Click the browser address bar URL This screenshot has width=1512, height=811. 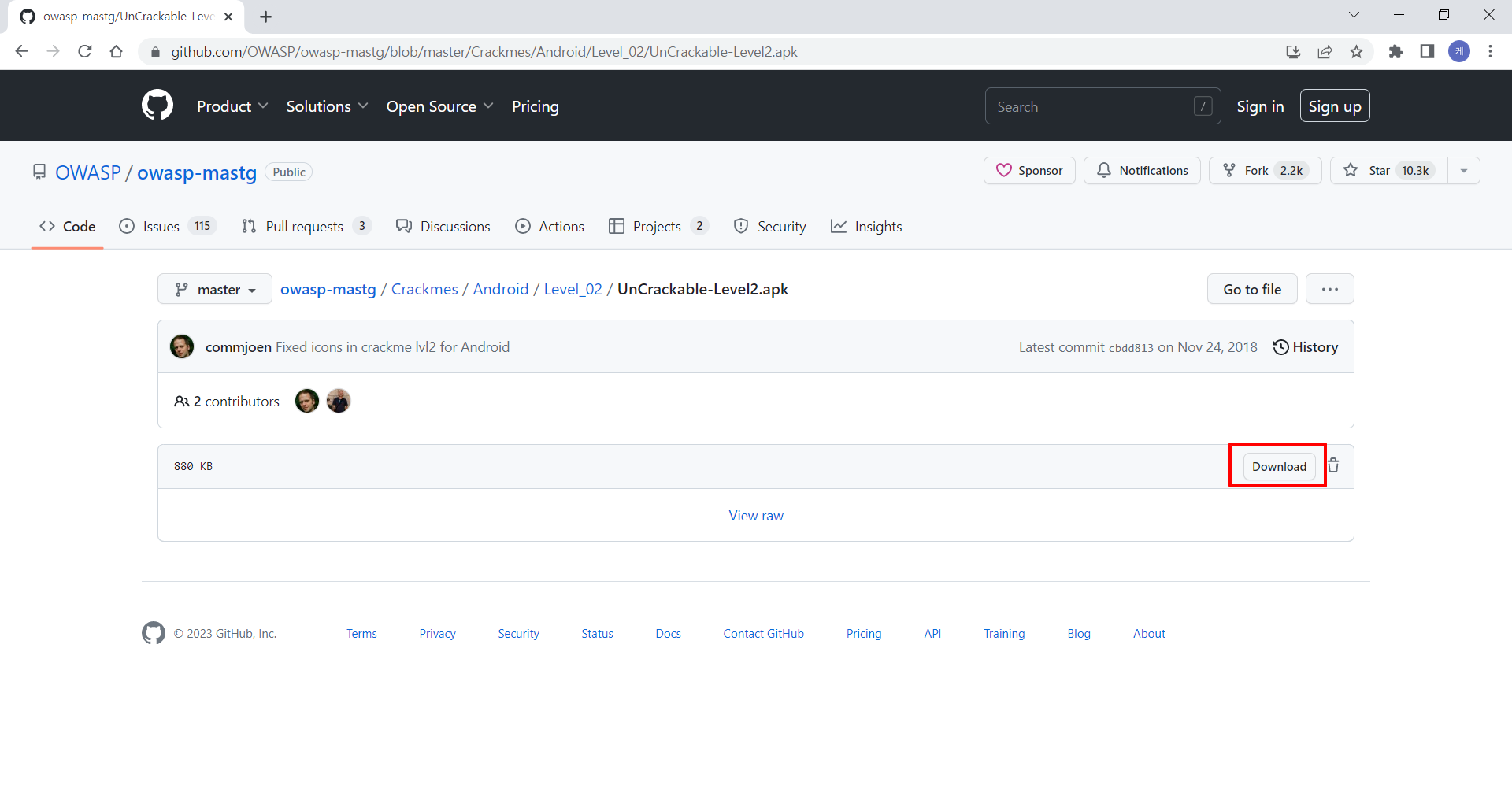[484, 52]
